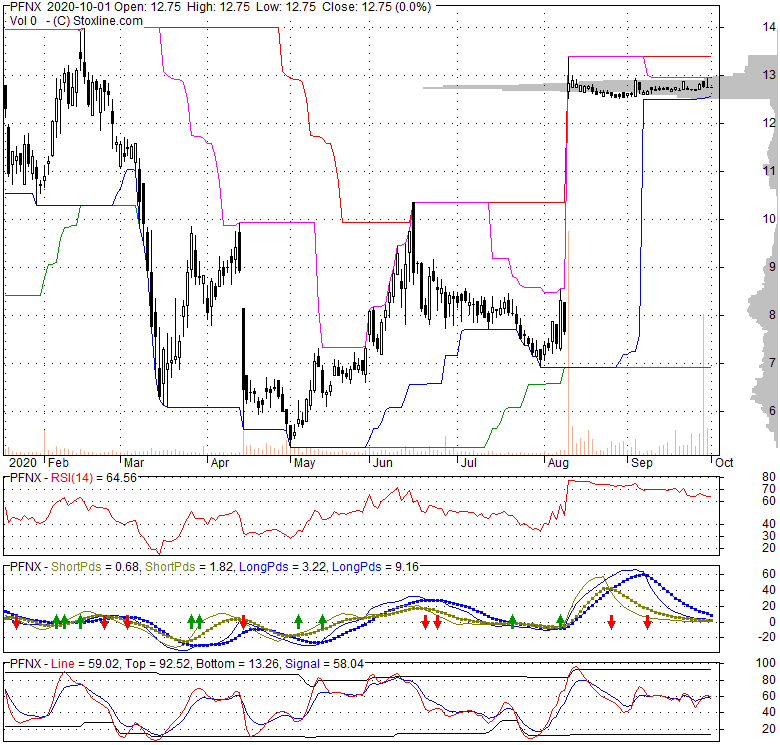780x745 pixels.
Task: Click price axis label 12
Action: pyautogui.click(x=769, y=123)
